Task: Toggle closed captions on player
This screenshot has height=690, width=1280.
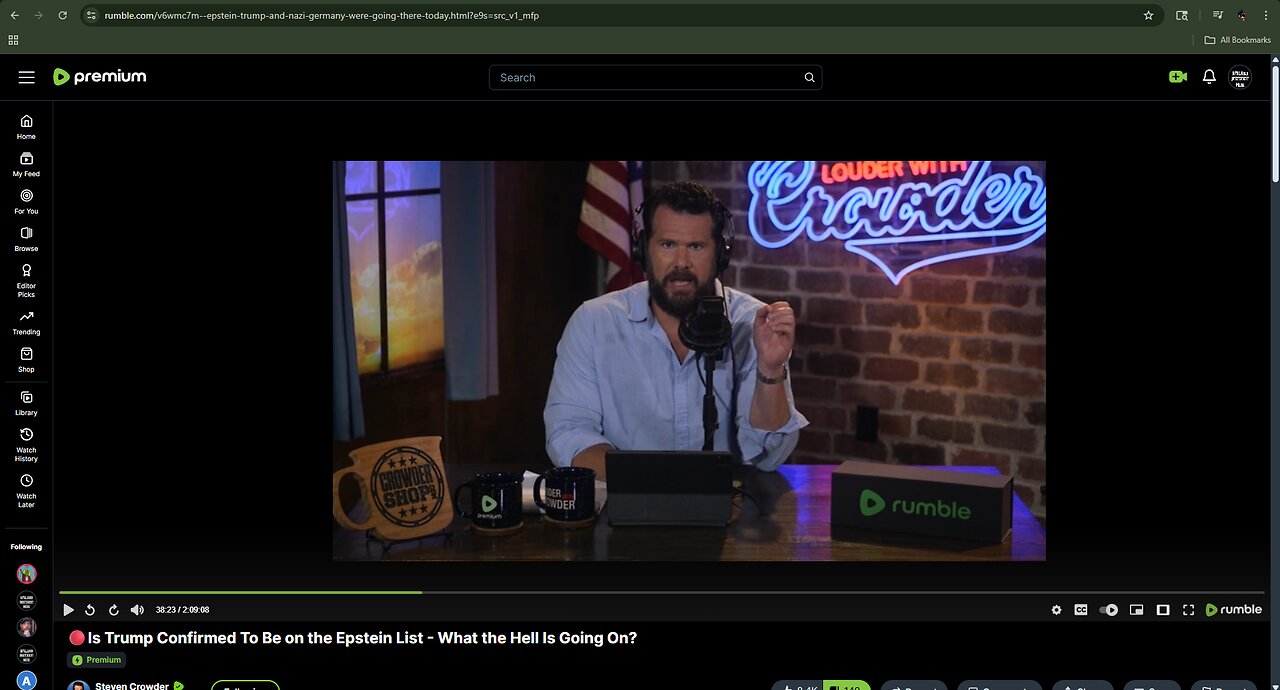Action: (x=1081, y=610)
